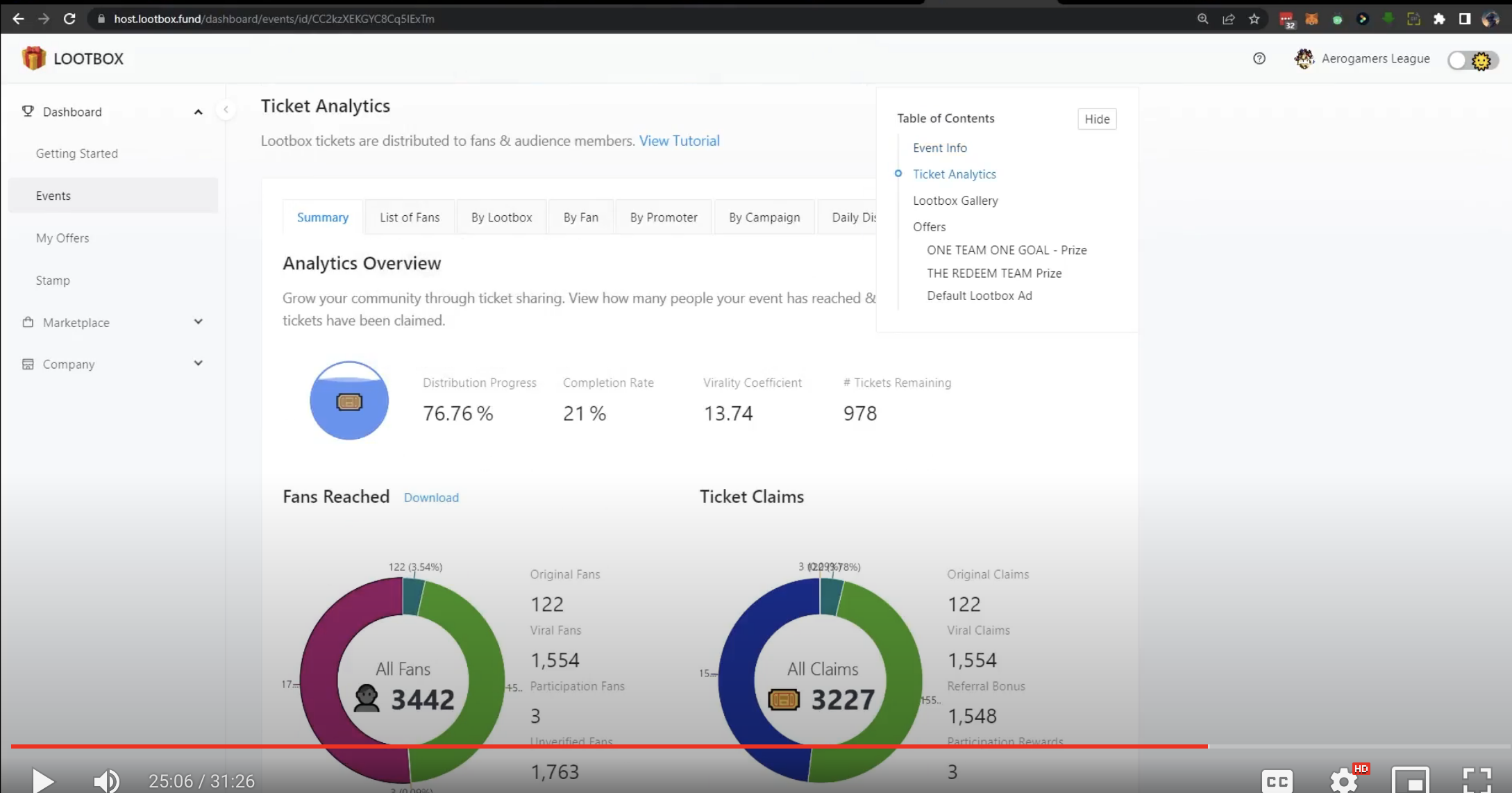Viewport: 1512px width, 793px height.
Task: Switch to the By Lootbox tab
Action: 501,217
